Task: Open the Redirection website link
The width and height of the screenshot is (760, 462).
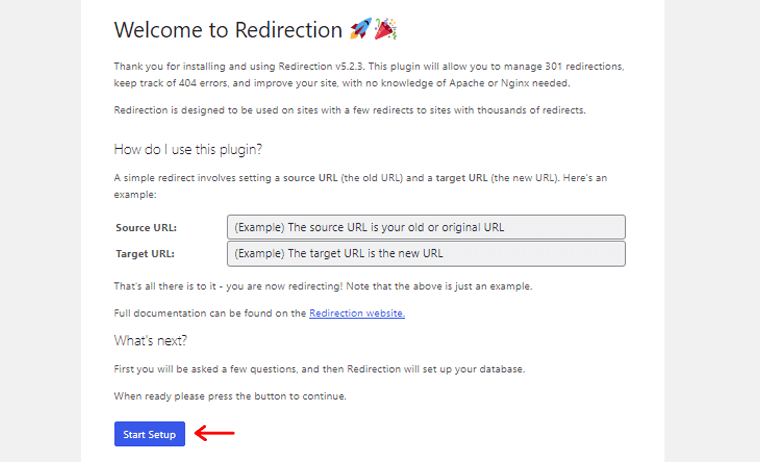Action: tap(357, 313)
